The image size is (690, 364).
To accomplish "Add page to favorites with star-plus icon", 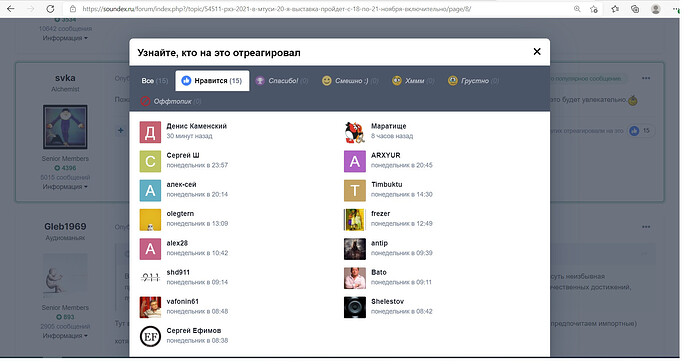I will point(594,9).
